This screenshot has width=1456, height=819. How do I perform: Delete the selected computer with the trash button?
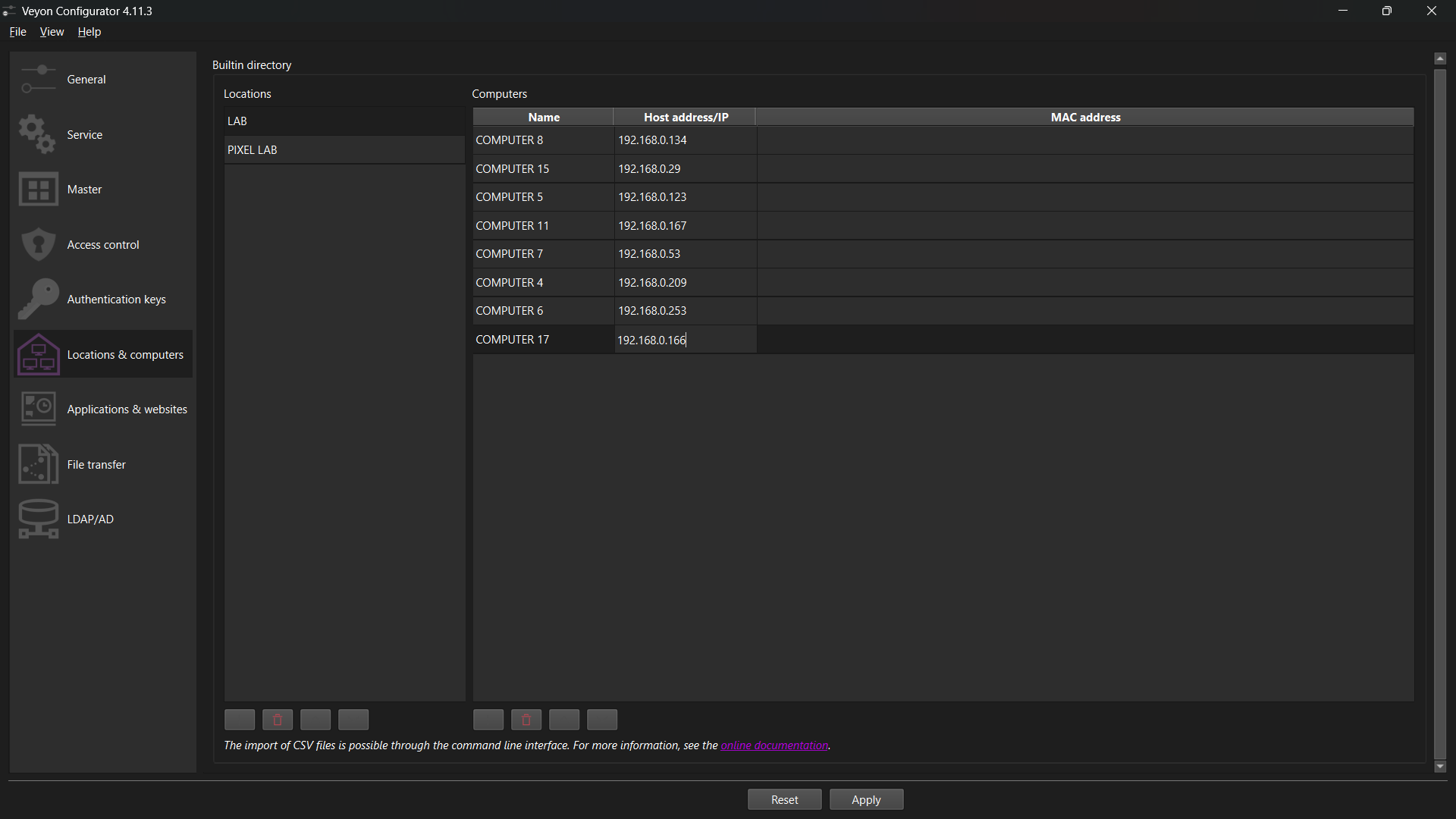click(526, 720)
